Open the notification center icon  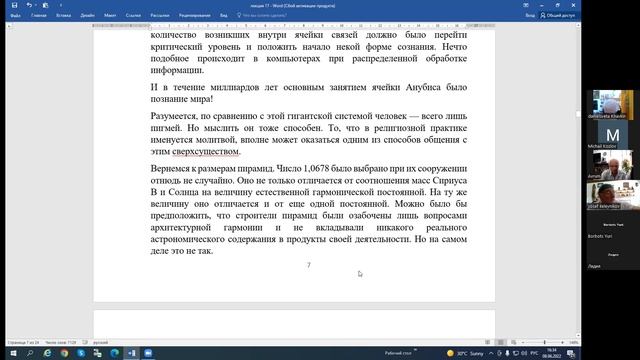(570, 353)
